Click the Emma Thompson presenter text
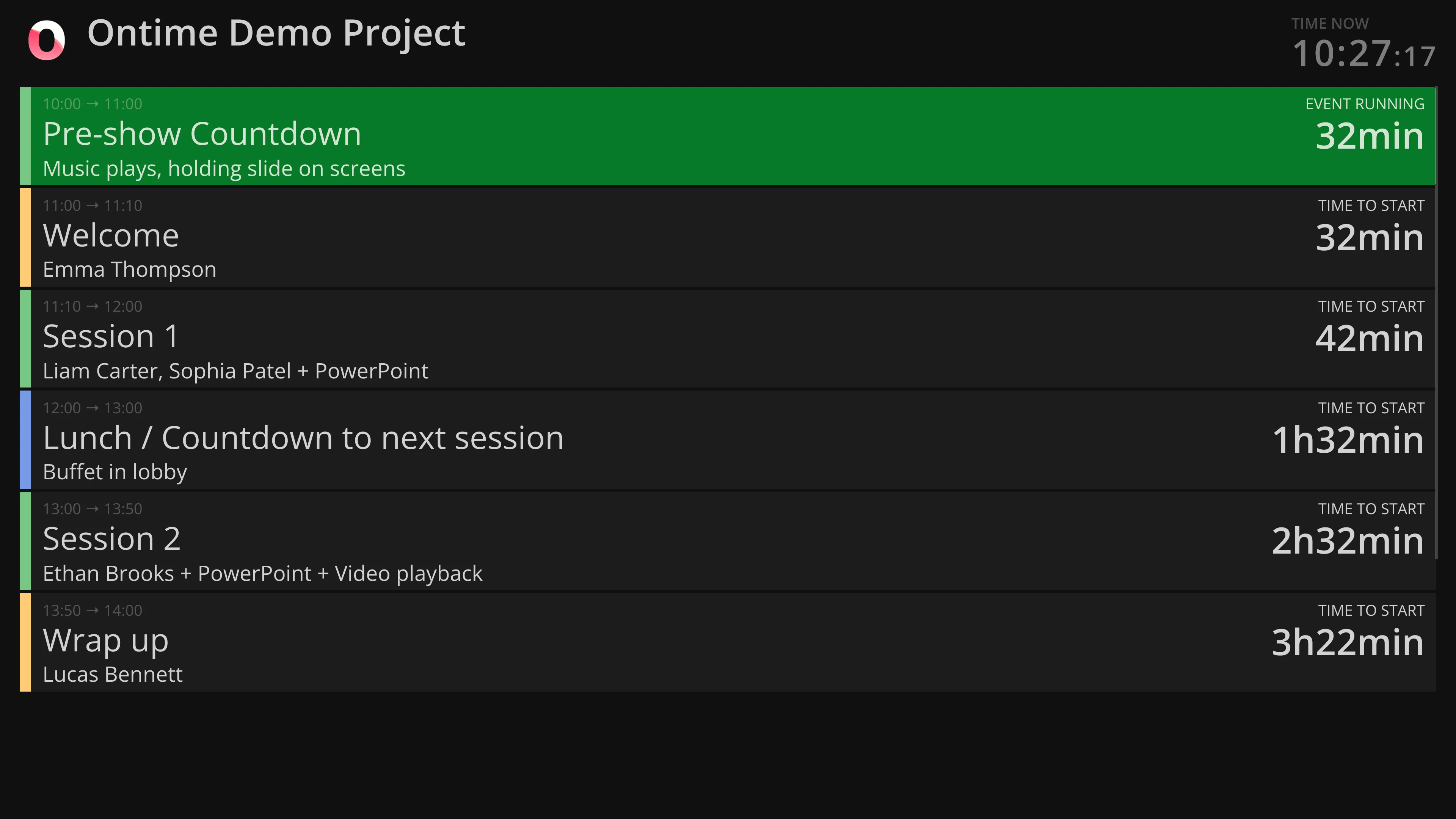The image size is (1456, 819). [x=129, y=270]
